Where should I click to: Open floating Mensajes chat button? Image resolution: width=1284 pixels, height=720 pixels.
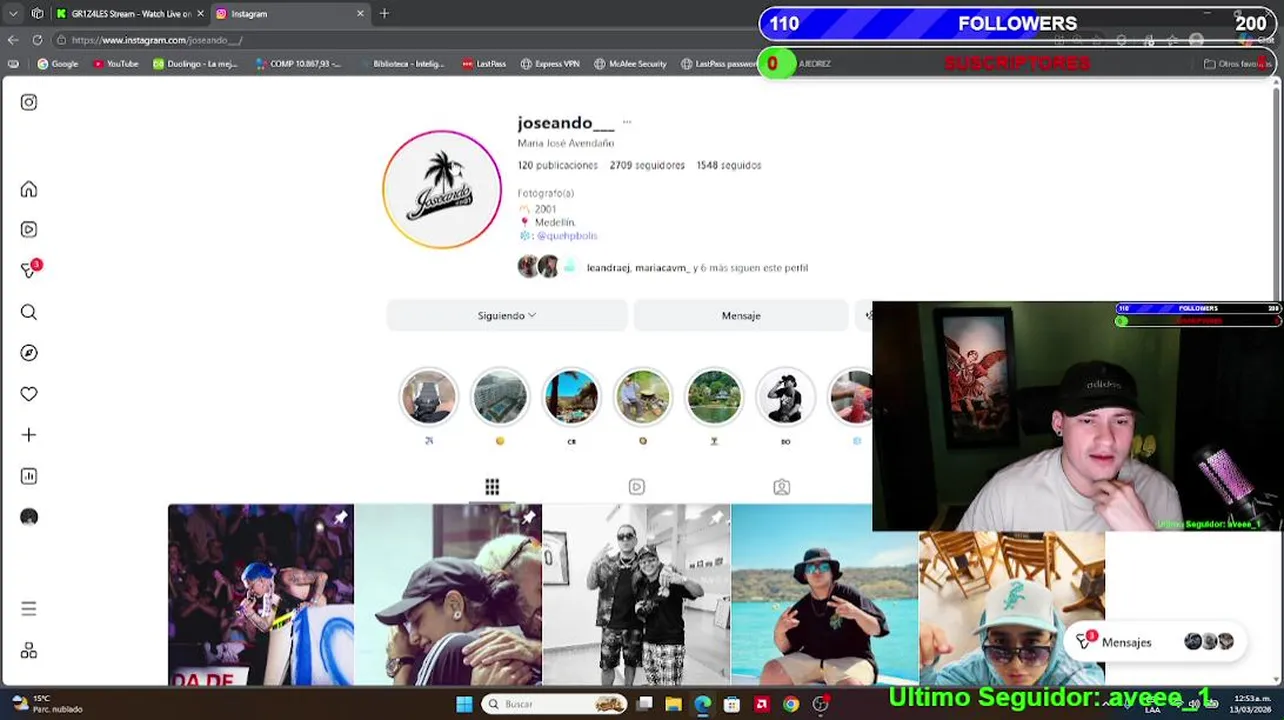[x=1155, y=642]
